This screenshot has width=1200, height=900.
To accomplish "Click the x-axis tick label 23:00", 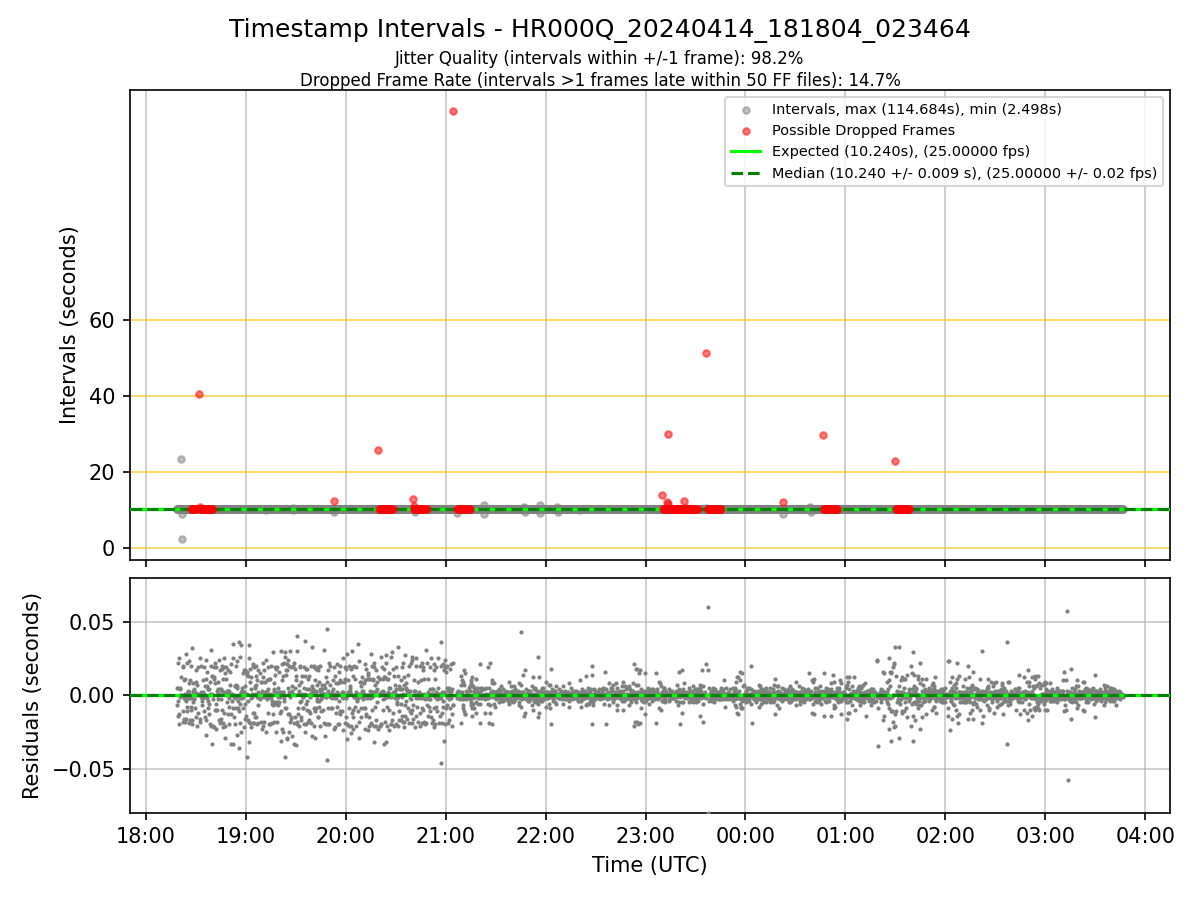I will point(646,834).
